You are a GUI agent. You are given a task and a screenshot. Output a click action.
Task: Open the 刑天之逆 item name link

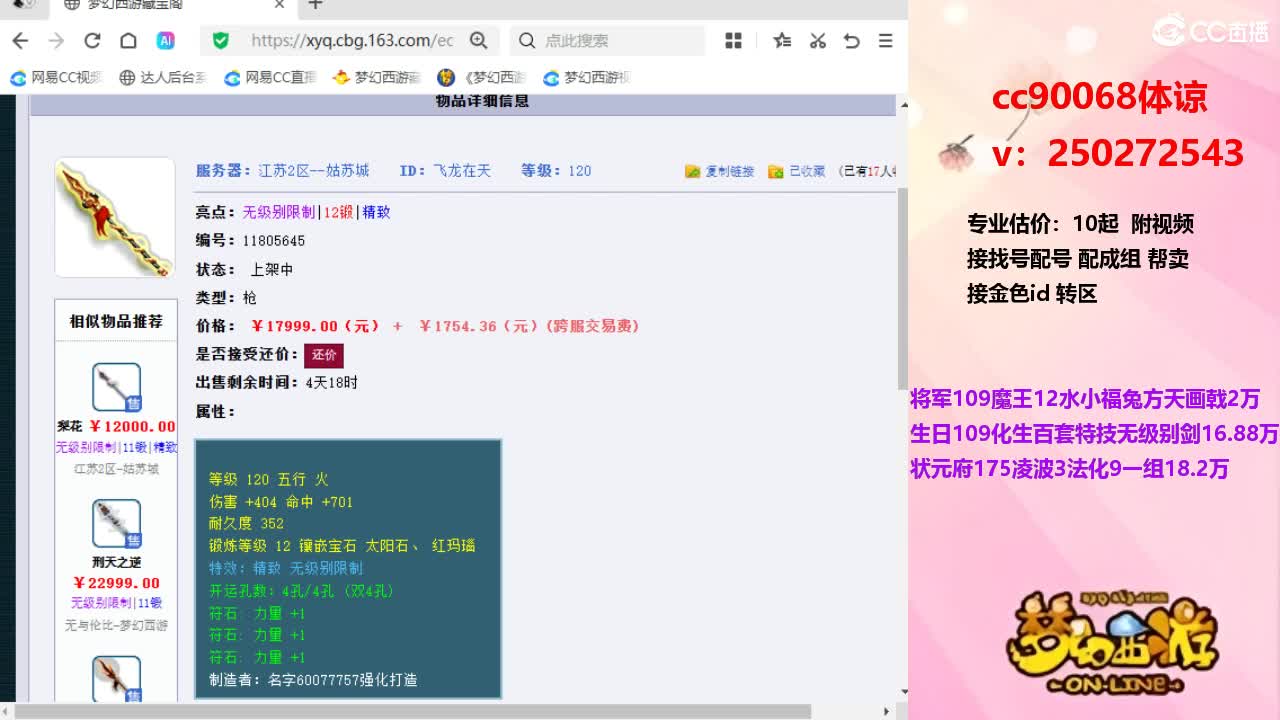tap(116, 563)
